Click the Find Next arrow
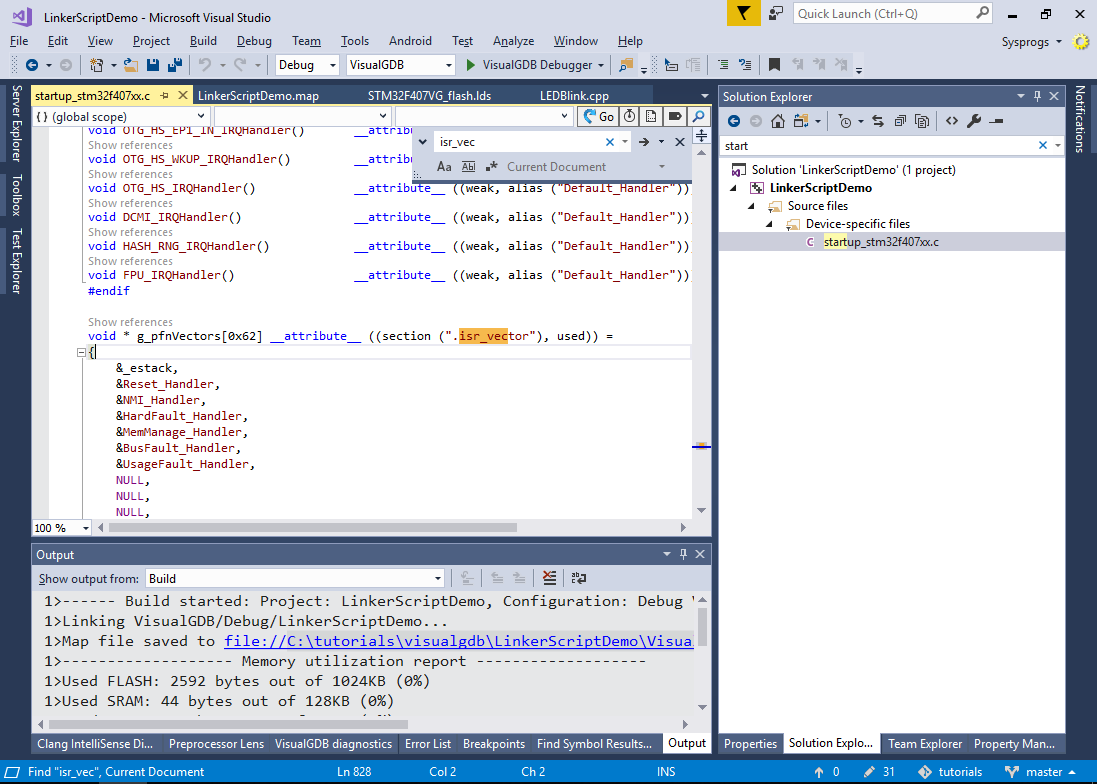The width and height of the screenshot is (1097, 784). 644,142
